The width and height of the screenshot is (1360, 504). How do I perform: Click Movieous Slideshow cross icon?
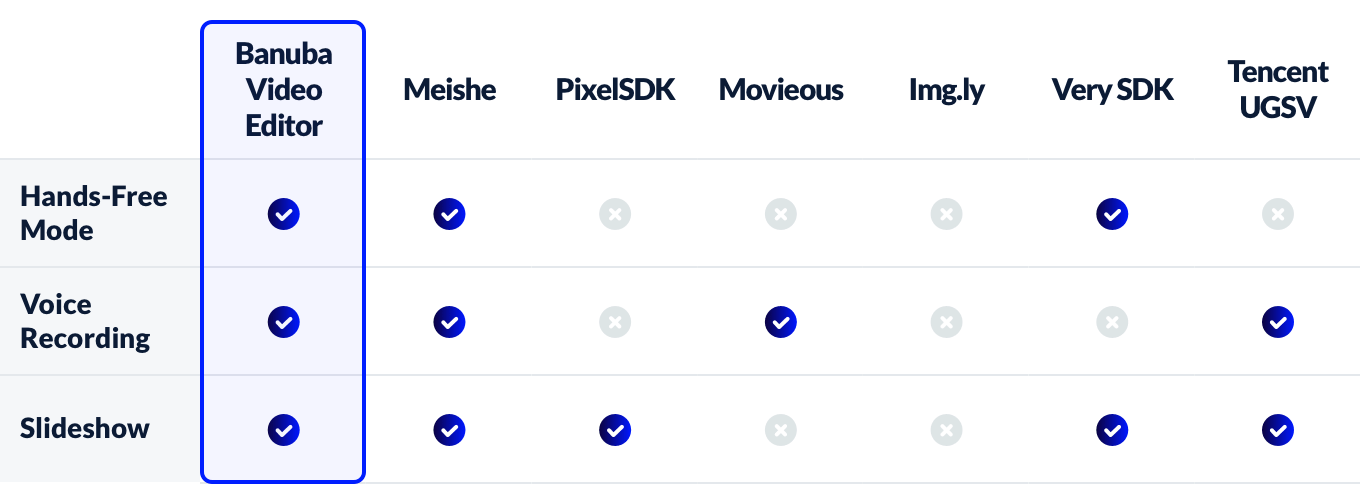[x=781, y=429]
